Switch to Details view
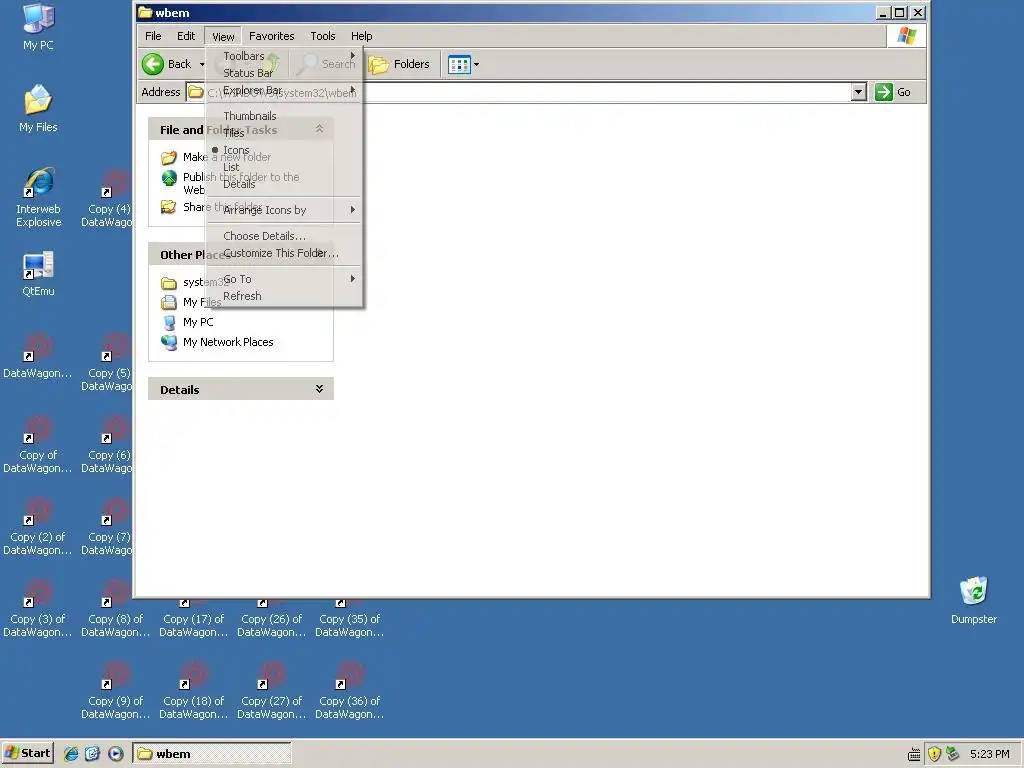This screenshot has width=1024, height=768. [x=284, y=184]
